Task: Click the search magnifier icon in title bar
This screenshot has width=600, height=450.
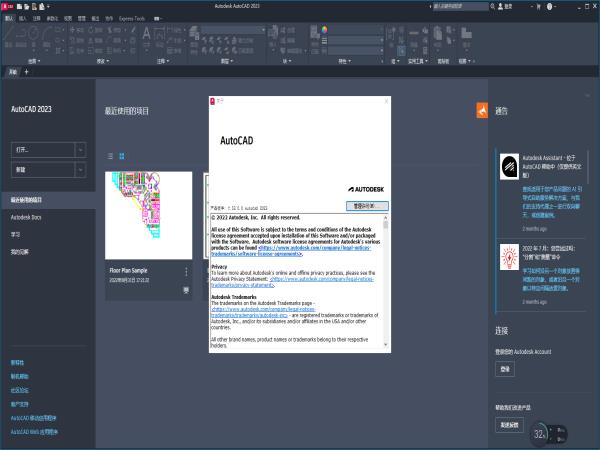Action: coord(493,6)
